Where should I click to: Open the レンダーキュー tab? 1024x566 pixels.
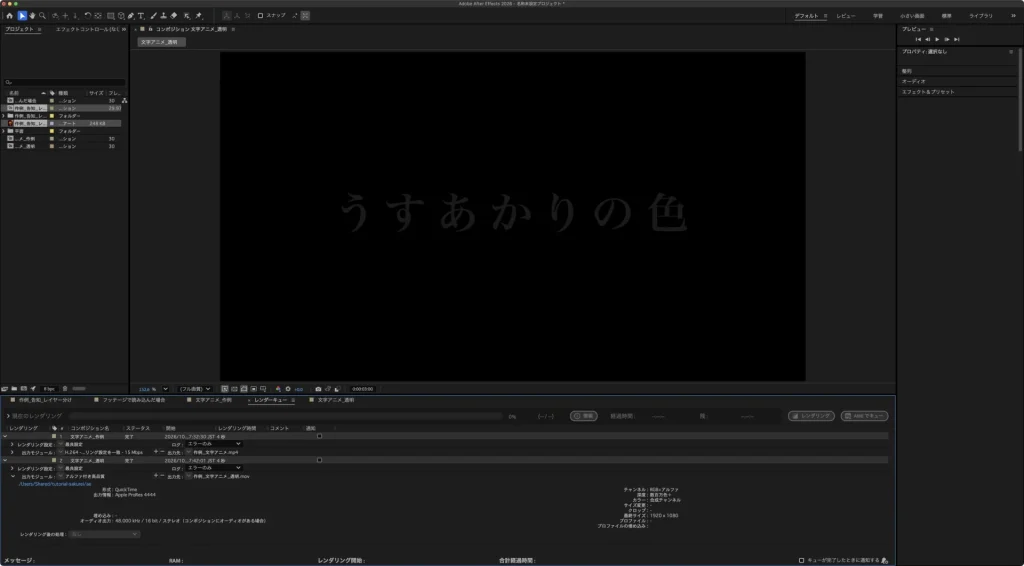270,400
